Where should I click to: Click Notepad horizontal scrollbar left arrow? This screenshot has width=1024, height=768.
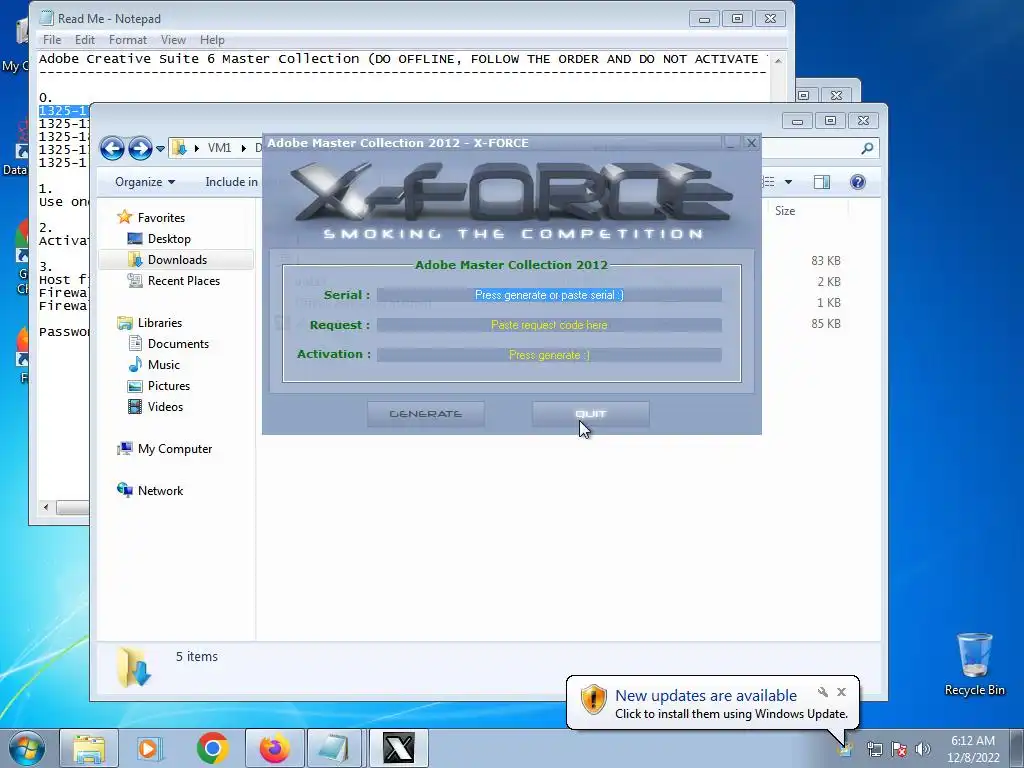(45, 507)
